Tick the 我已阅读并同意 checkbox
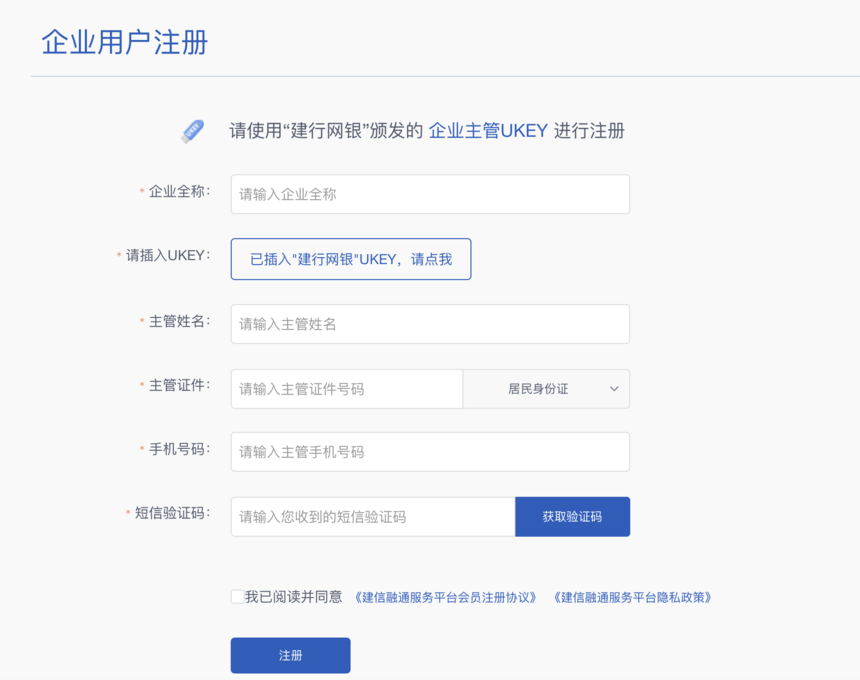The image size is (860, 680). [x=237, y=597]
